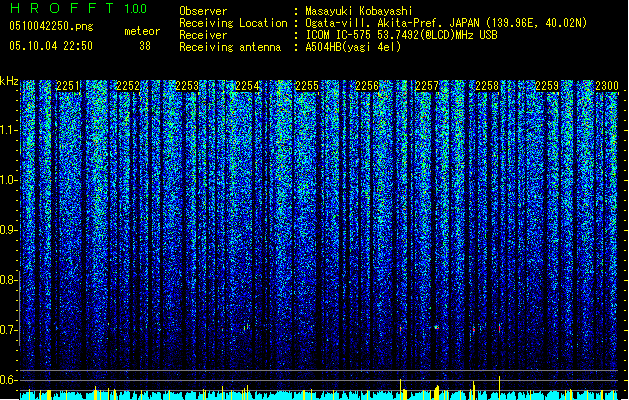The image size is (629, 400).
Task: Click the HROFFT 1.0.0 title text
Action: [x=79, y=8]
